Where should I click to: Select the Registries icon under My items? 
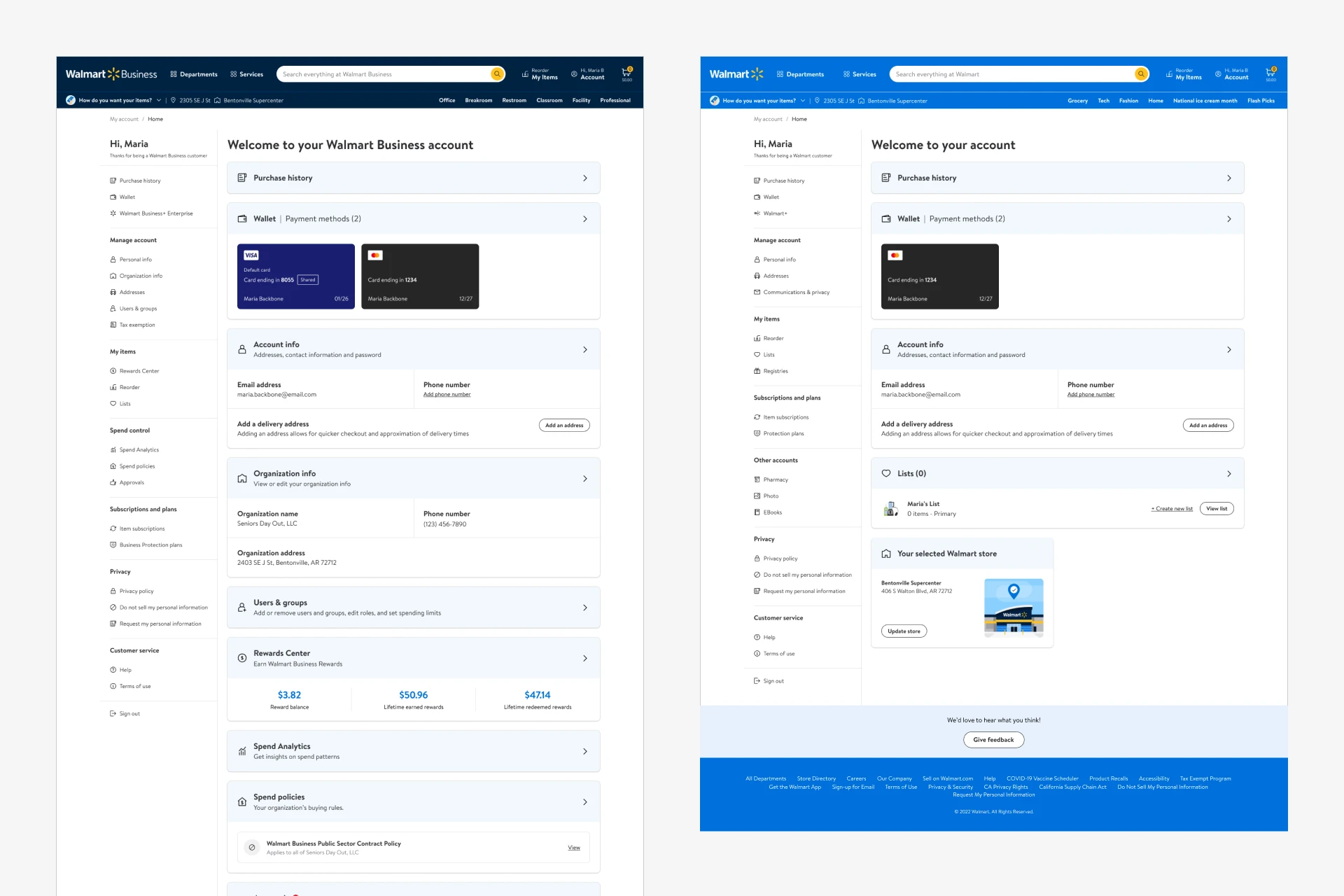pos(757,371)
